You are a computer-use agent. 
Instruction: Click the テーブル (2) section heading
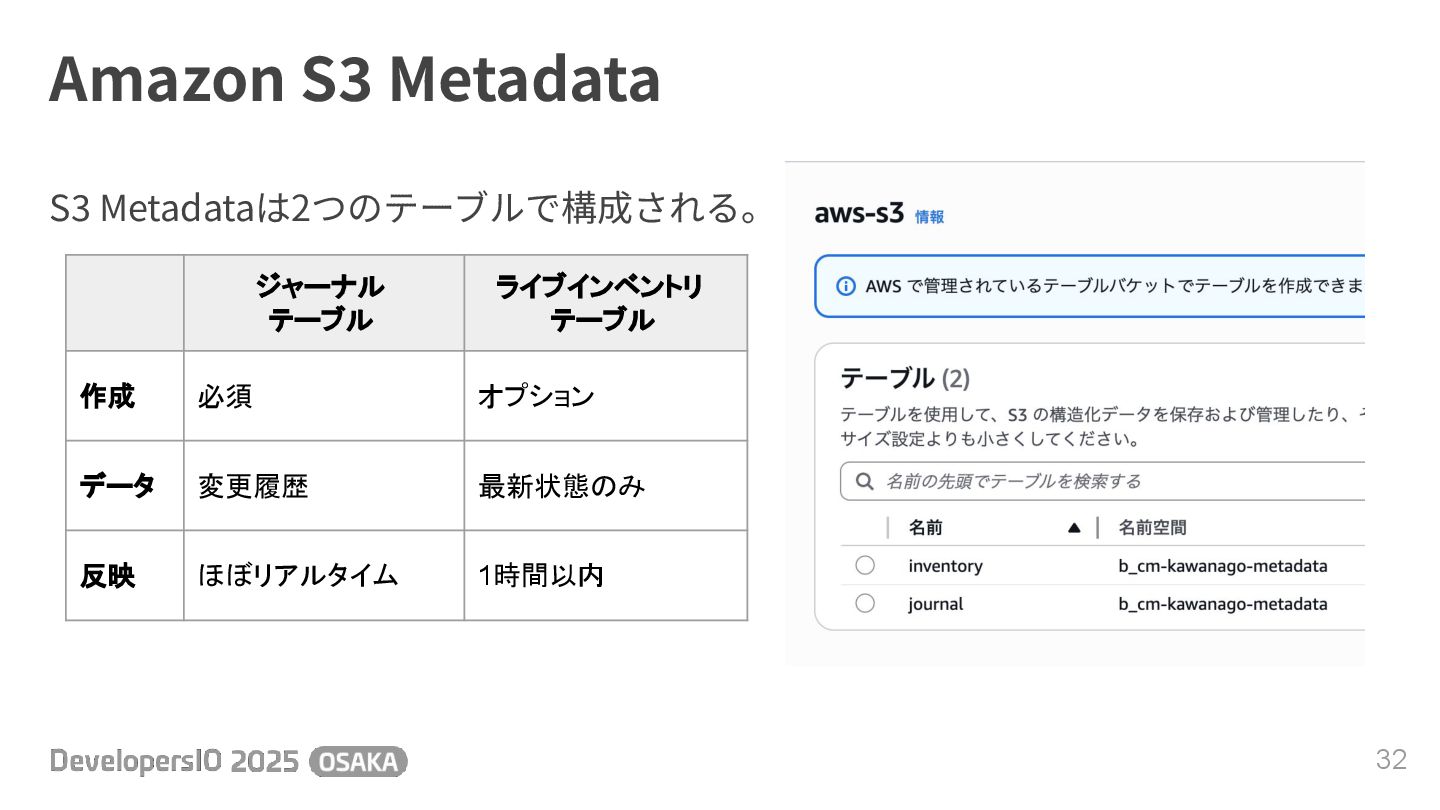[x=905, y=379]
